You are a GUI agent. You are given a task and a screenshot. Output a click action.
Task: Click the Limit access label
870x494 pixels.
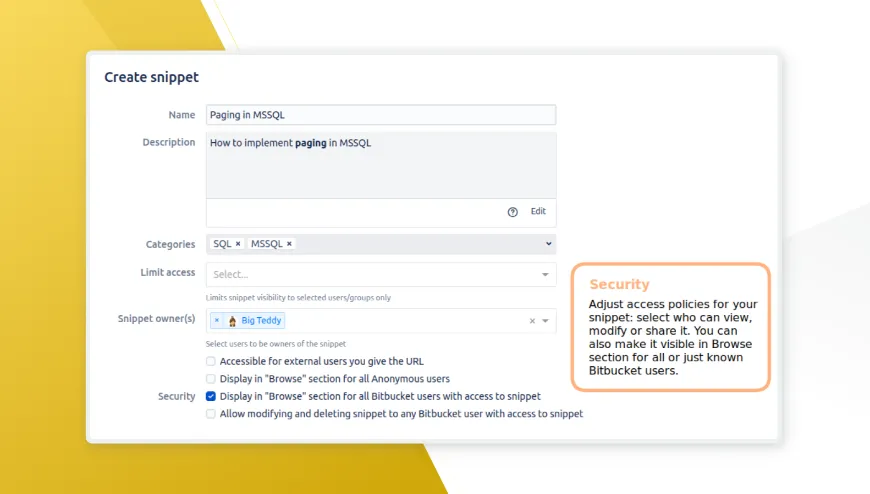point(168,273)
